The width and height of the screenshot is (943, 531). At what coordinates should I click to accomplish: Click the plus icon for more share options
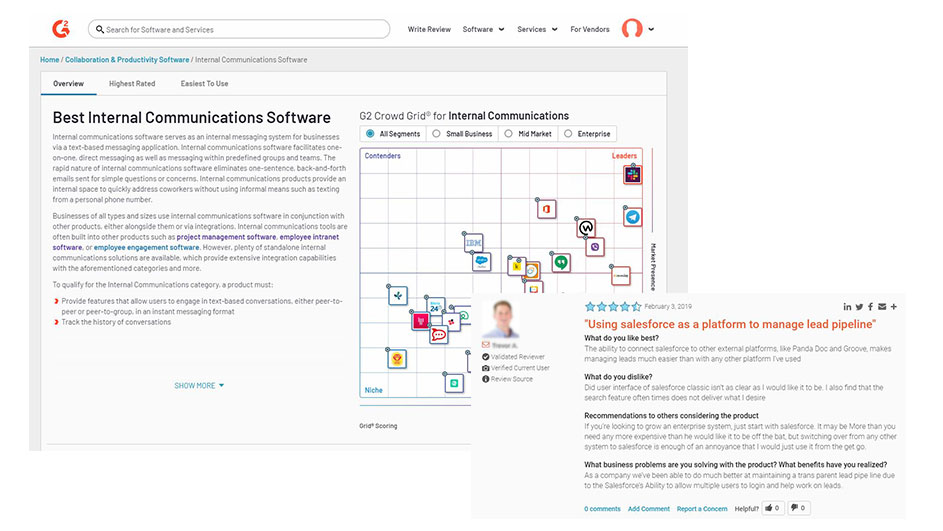894,307
